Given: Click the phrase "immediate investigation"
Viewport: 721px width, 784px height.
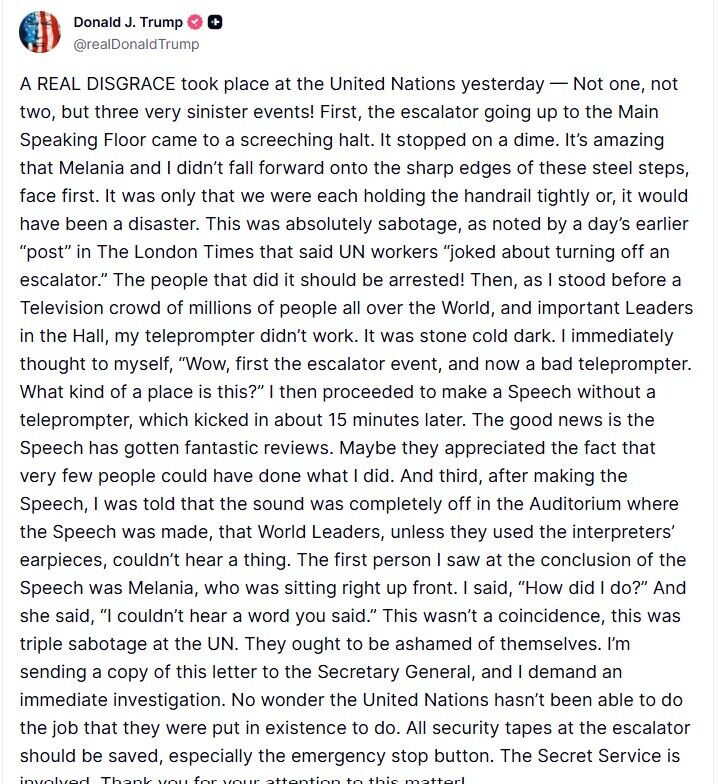Looking at the screenshot, I should click(x=125, y=700).
